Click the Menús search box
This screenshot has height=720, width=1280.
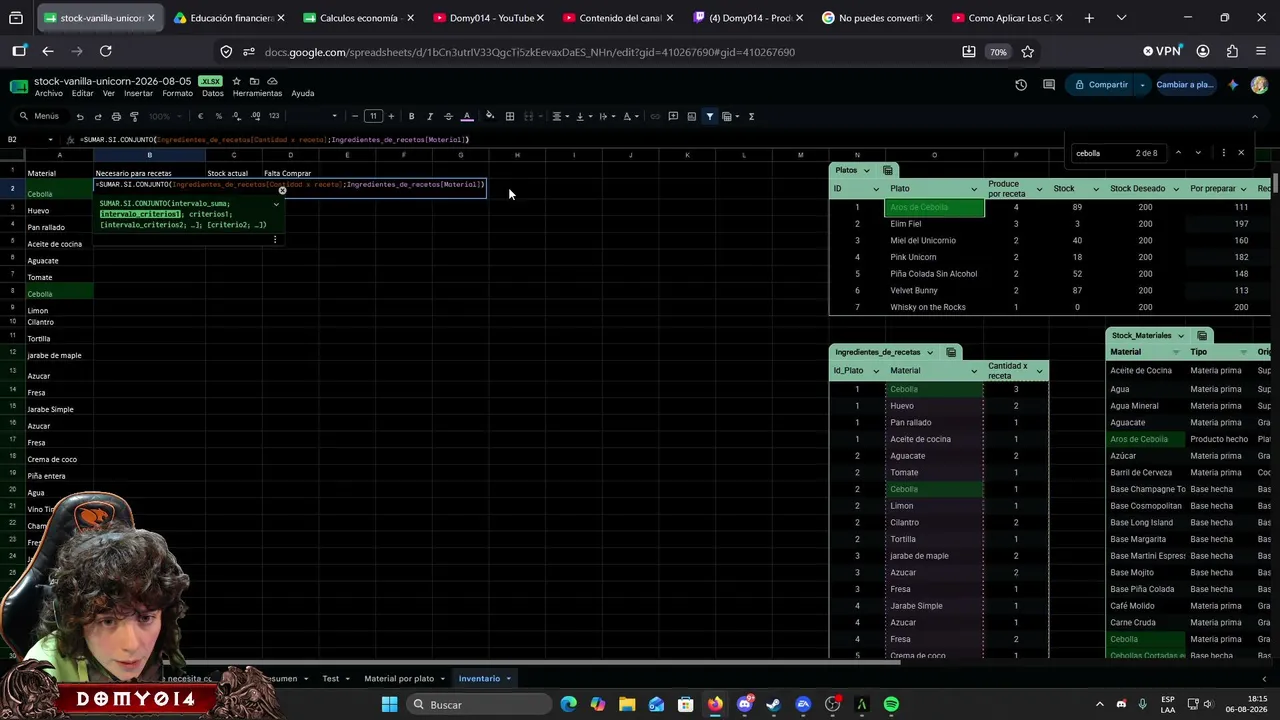click(x=41, y=116)
